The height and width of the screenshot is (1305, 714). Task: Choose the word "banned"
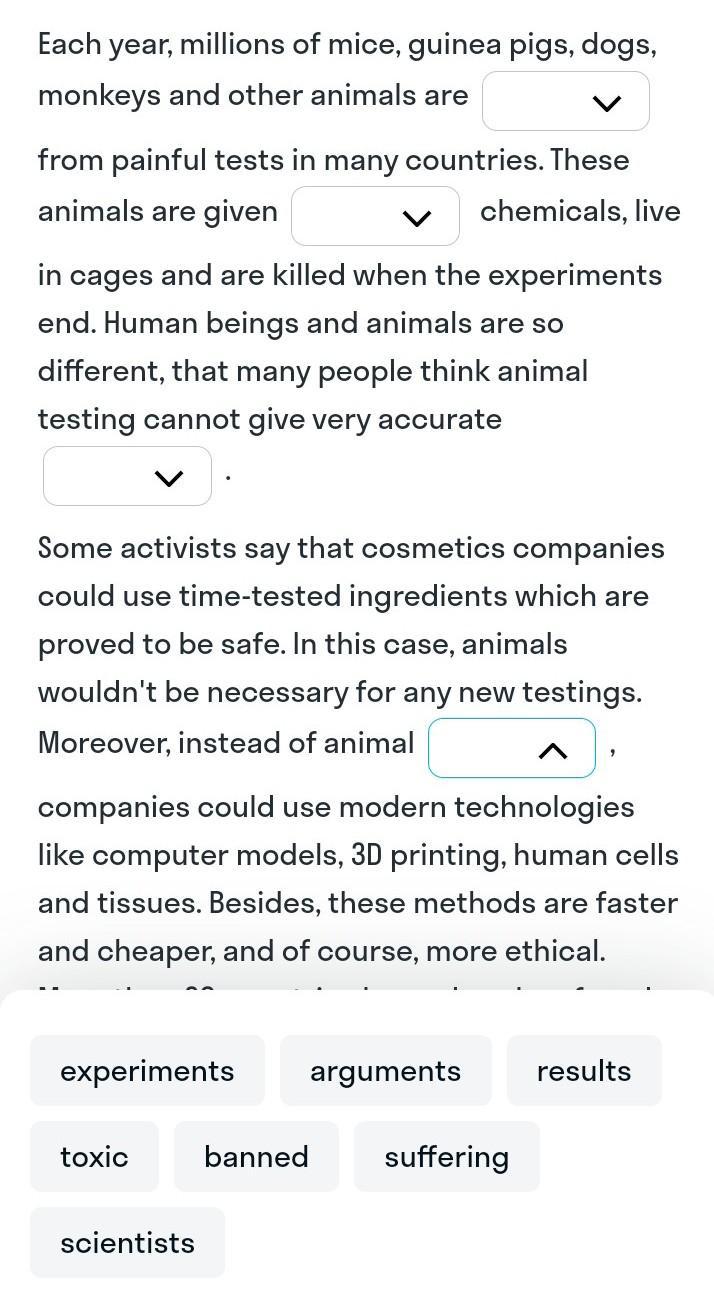pyautogui.click(x=256, y=1157)
